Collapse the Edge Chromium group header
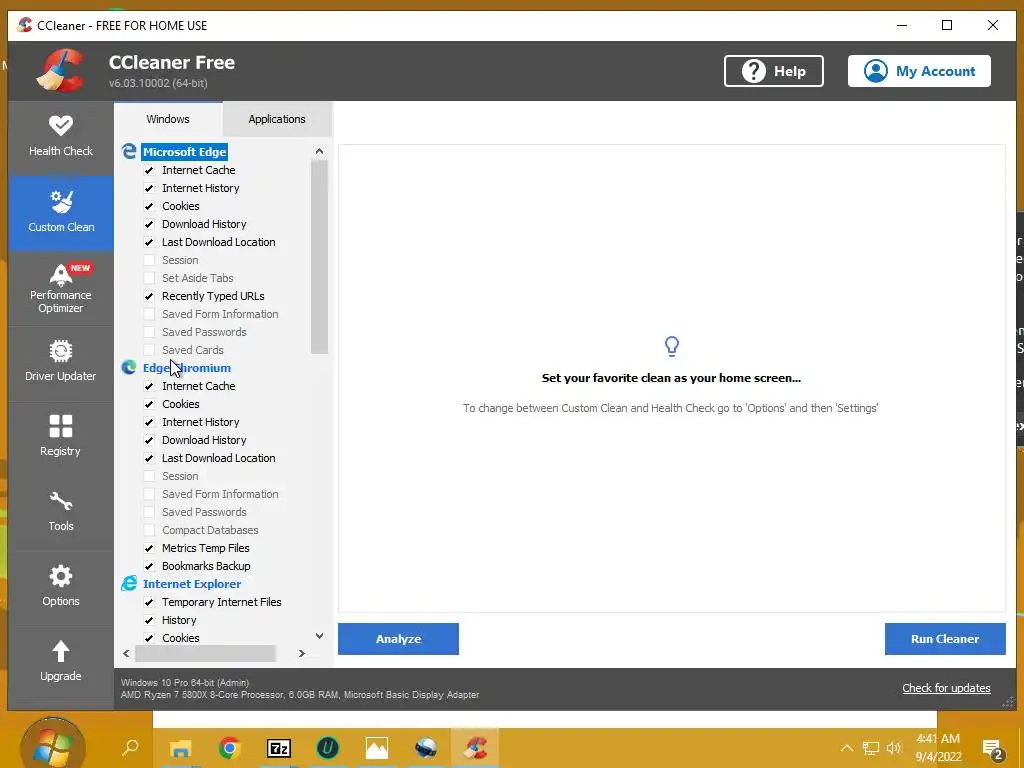Image resolution: width=1024 pixels, height=768 pixels. tap(187, 368)
